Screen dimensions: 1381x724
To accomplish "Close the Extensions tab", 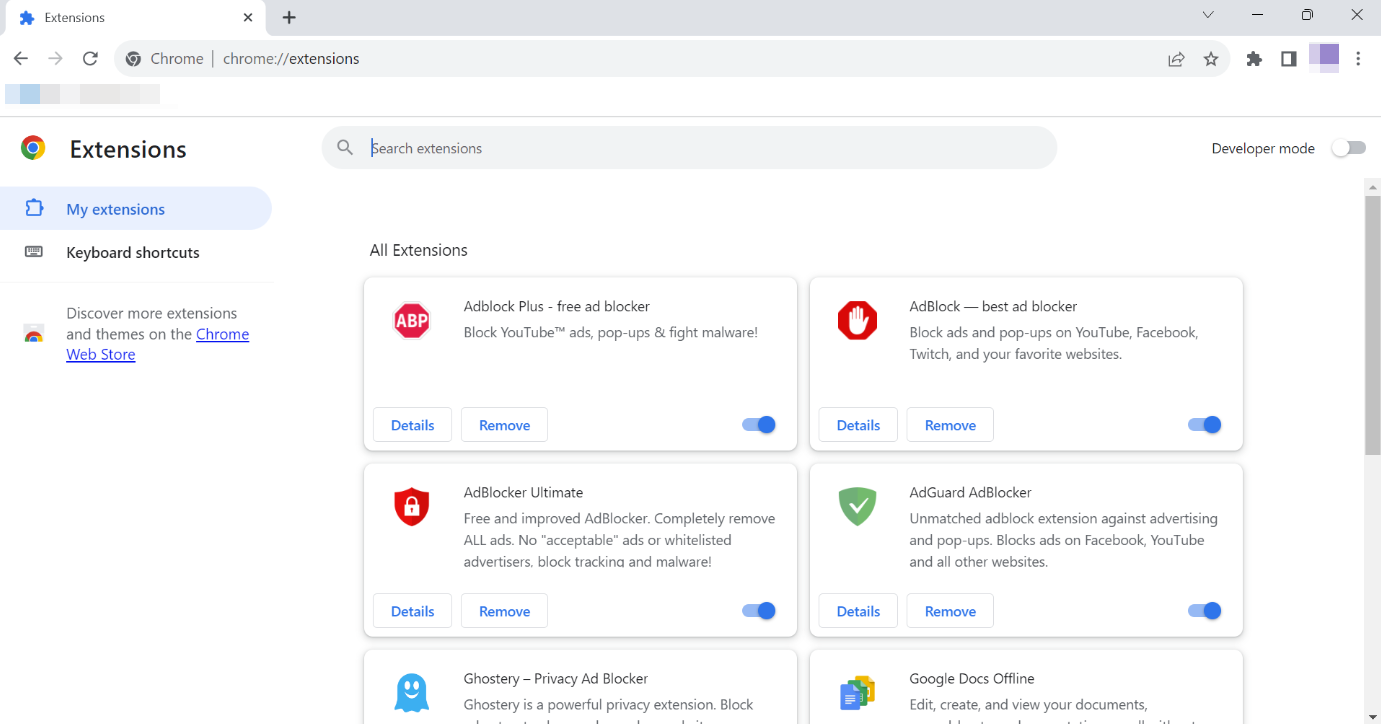I will coord(248,17).
